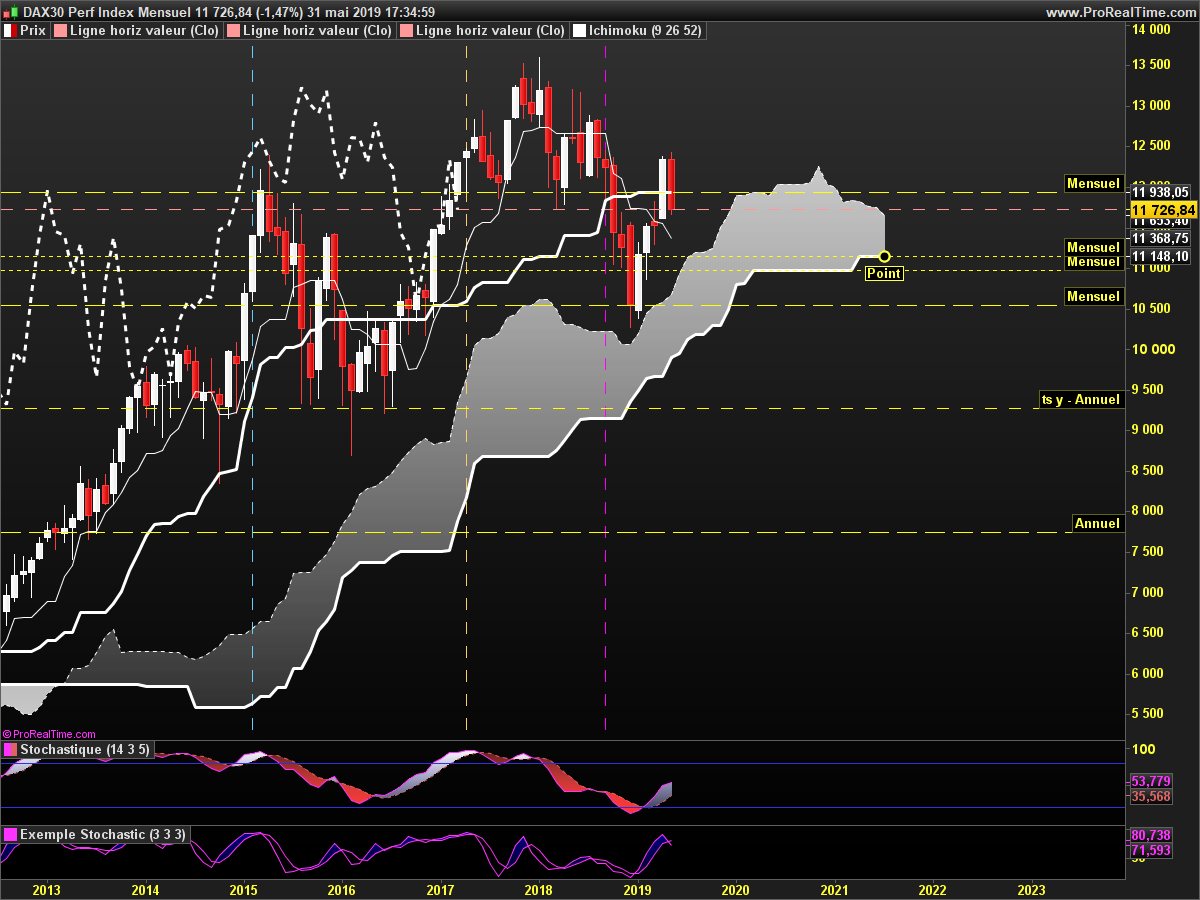The width and height of the screenshot is (1200, 900).
Task: Click the 11 368,75 price tag
Action: point(1163,238)
